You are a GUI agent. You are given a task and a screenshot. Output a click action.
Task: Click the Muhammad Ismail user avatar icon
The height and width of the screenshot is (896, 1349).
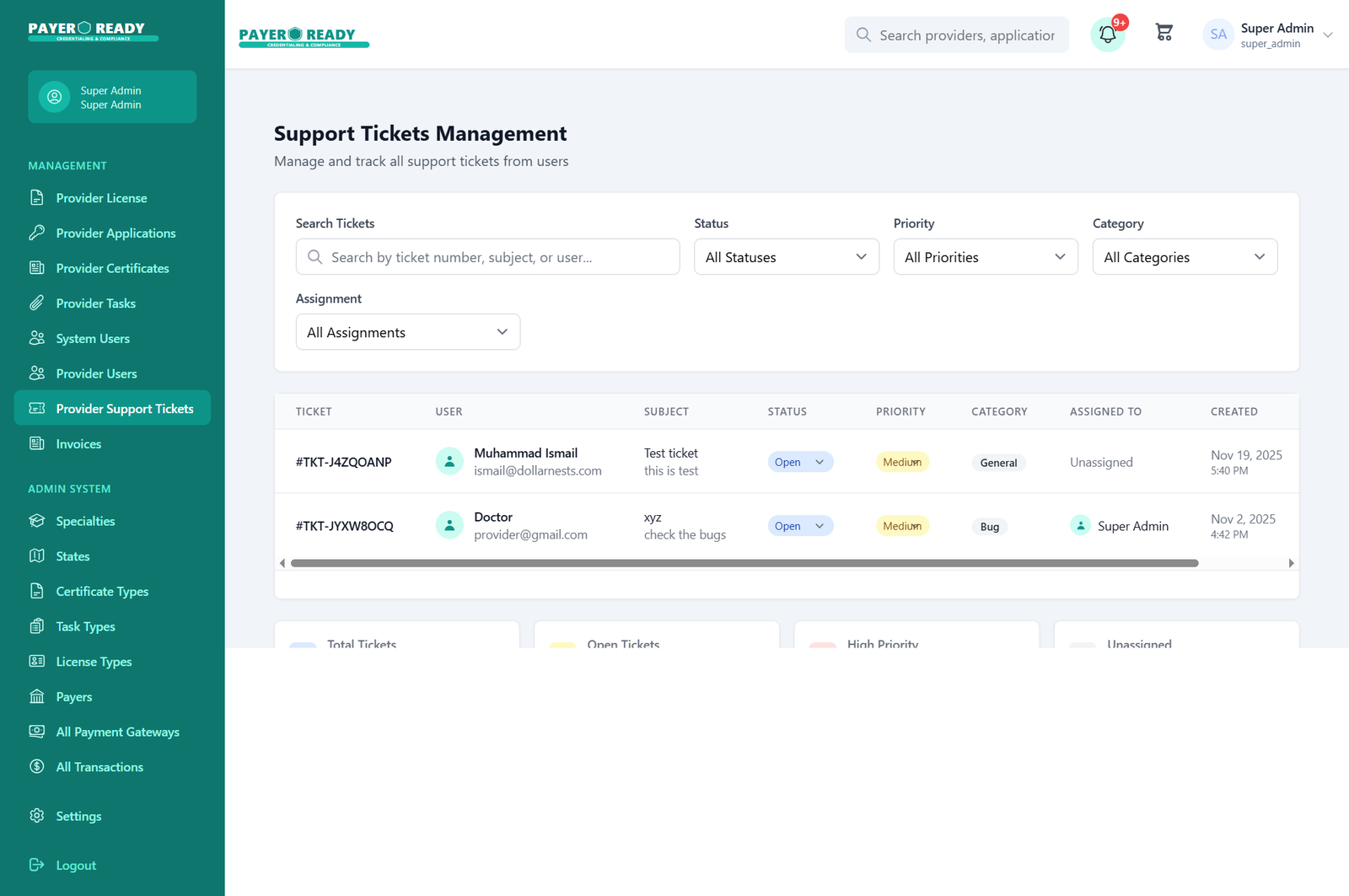(x=449, y=462)
